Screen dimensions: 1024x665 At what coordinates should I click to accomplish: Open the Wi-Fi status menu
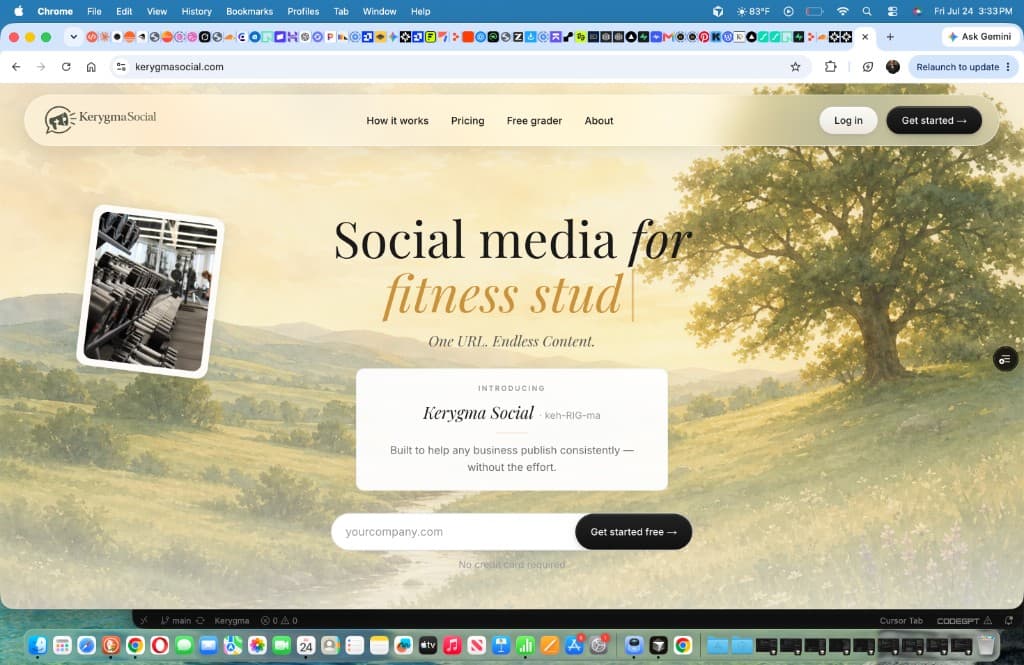pyautogui.click(x=842, y=11)
